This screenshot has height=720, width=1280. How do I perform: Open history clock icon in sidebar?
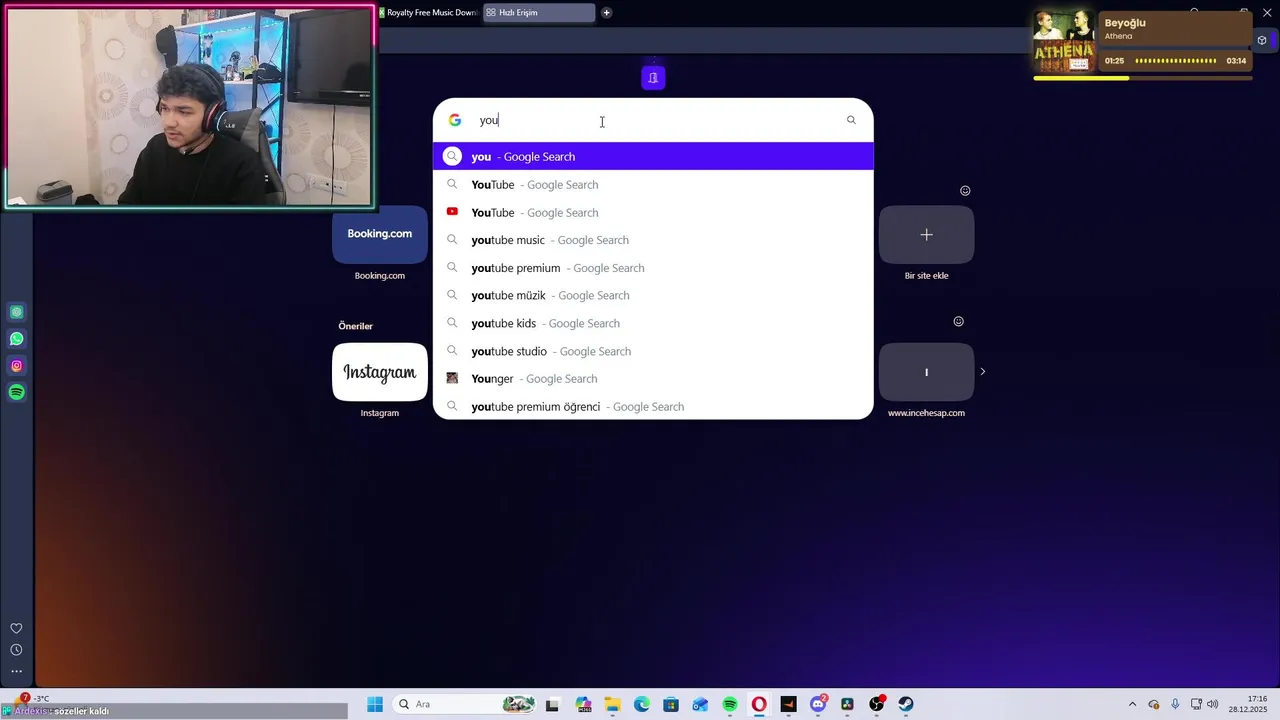16,650
